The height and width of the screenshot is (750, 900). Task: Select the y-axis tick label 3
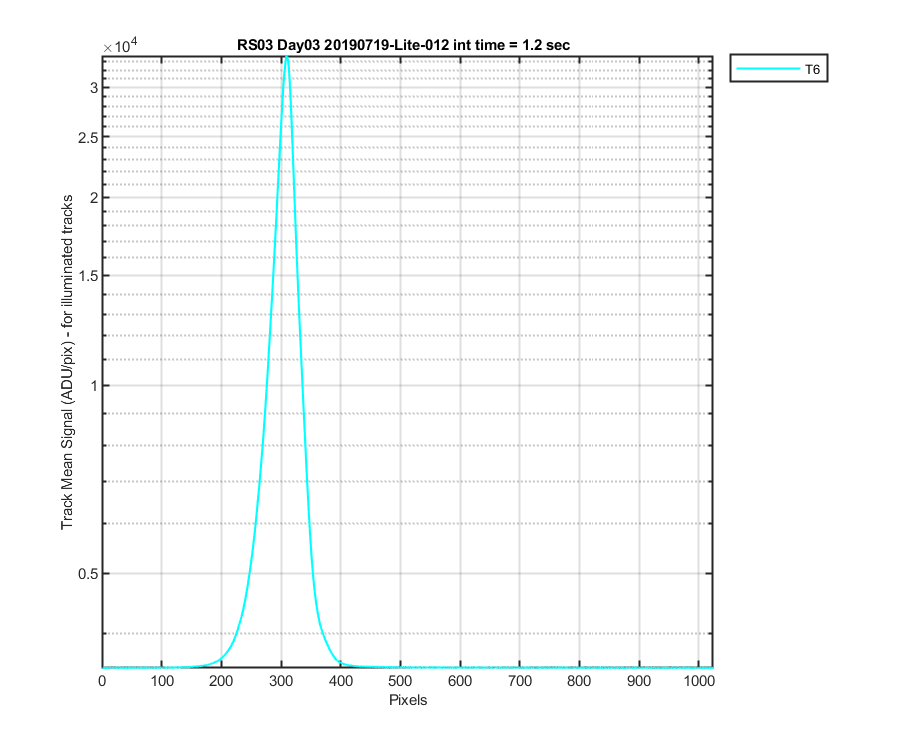pyautogui.click(x=94, y=88)
